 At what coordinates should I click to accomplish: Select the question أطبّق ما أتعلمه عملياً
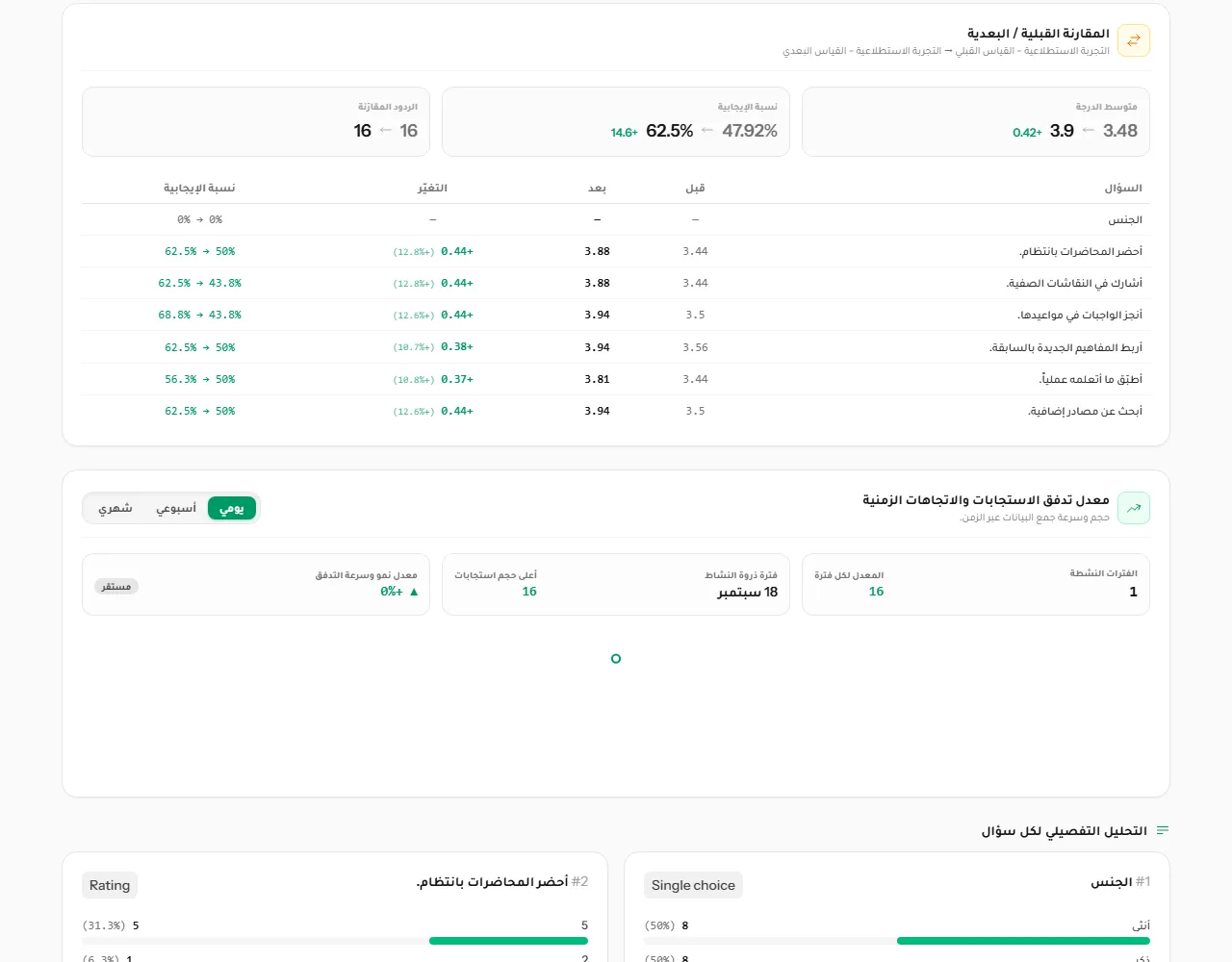(1091, 379)
